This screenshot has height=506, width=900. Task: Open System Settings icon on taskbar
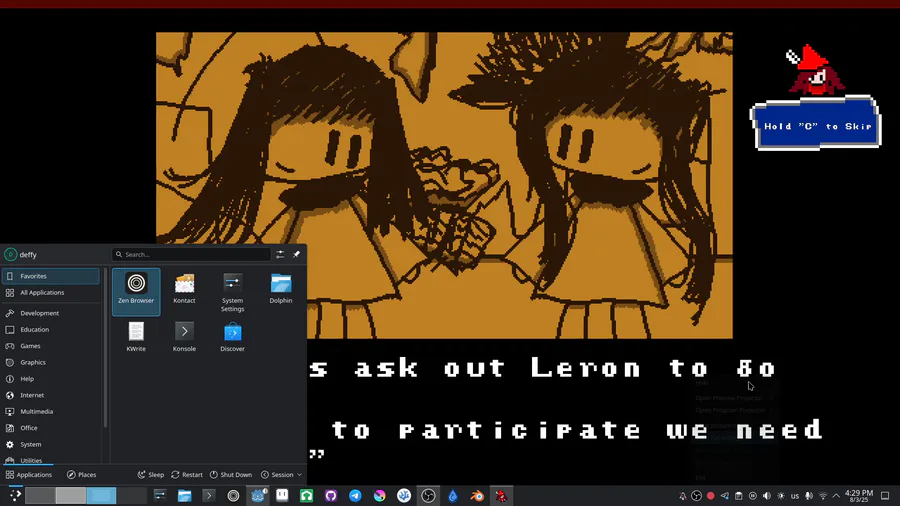[x=160, y=496]
